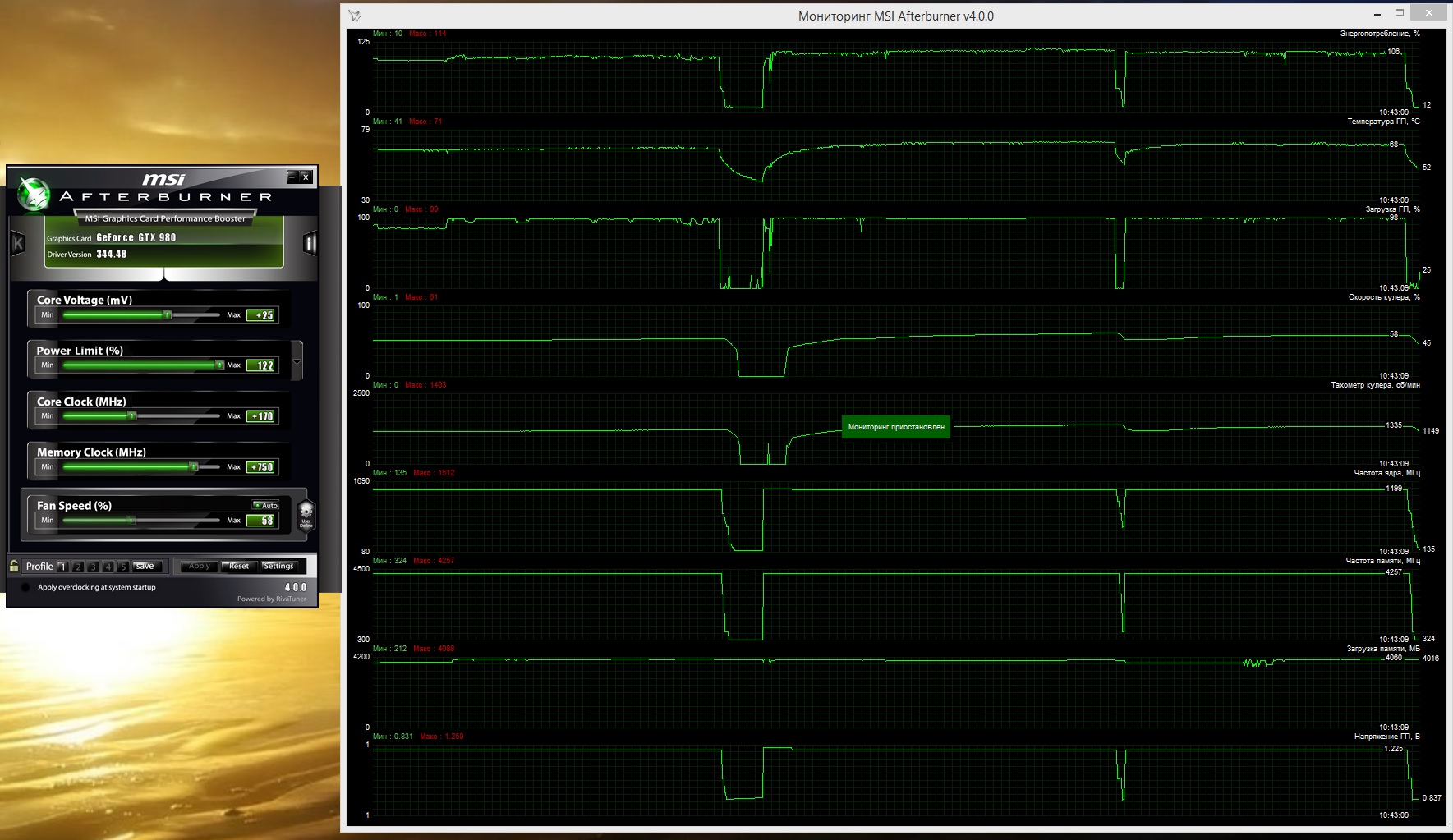Viewport: 1453px width, 840px height.
Task: Click the MSI Afterburner jet logo
Action: (x=34, y=195)
